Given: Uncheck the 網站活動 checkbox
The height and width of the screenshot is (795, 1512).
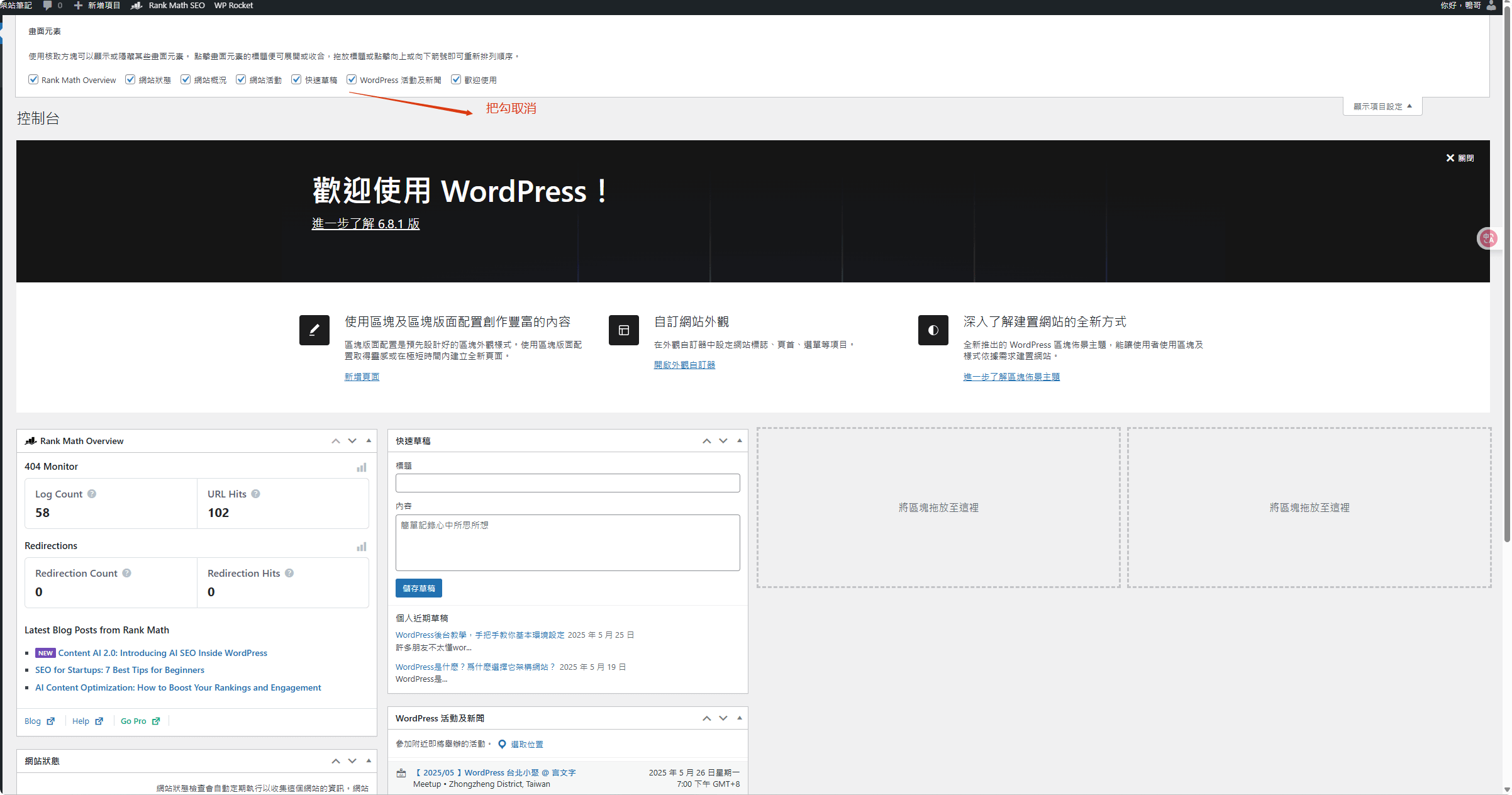Looking at the screenshot, I should (x=241, y=79).
